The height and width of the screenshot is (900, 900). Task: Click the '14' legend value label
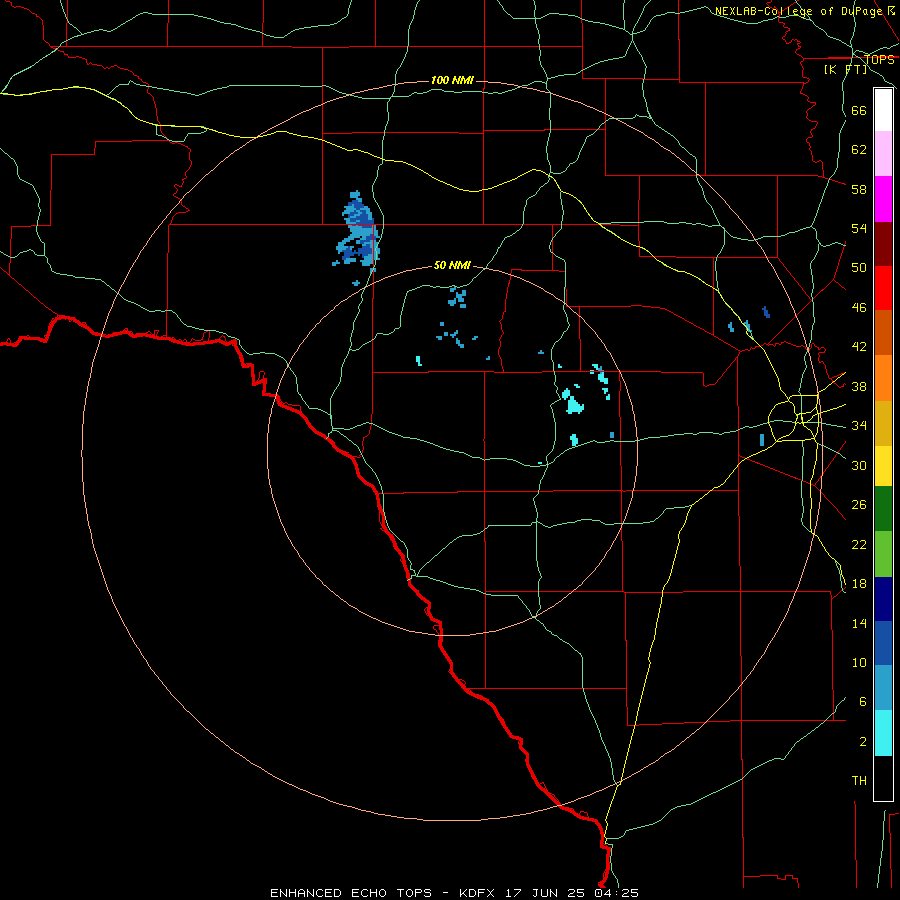pos(859,623)
